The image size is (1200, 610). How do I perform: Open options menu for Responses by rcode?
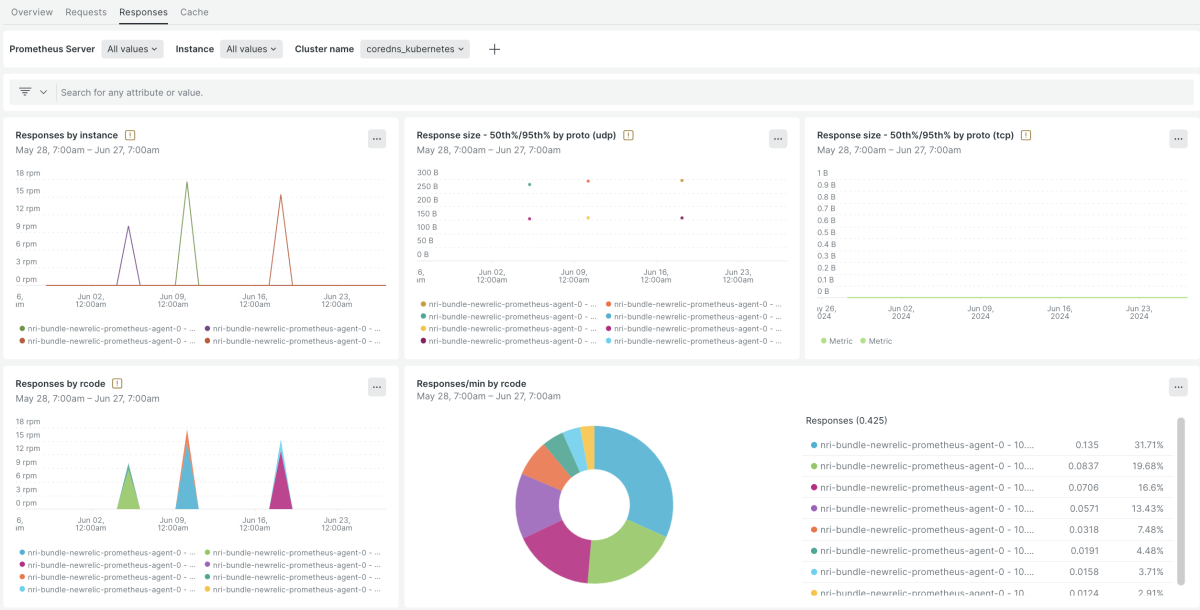[376, 387]
